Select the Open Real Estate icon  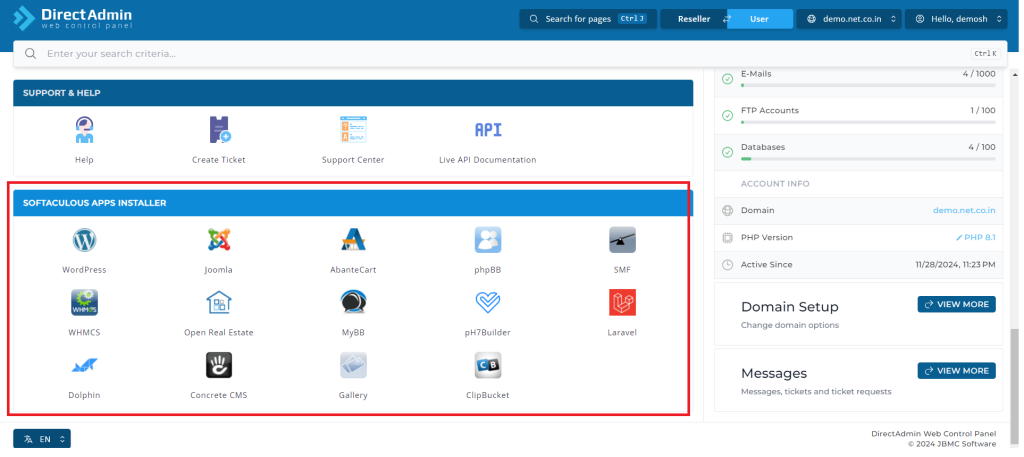(219, 303)
